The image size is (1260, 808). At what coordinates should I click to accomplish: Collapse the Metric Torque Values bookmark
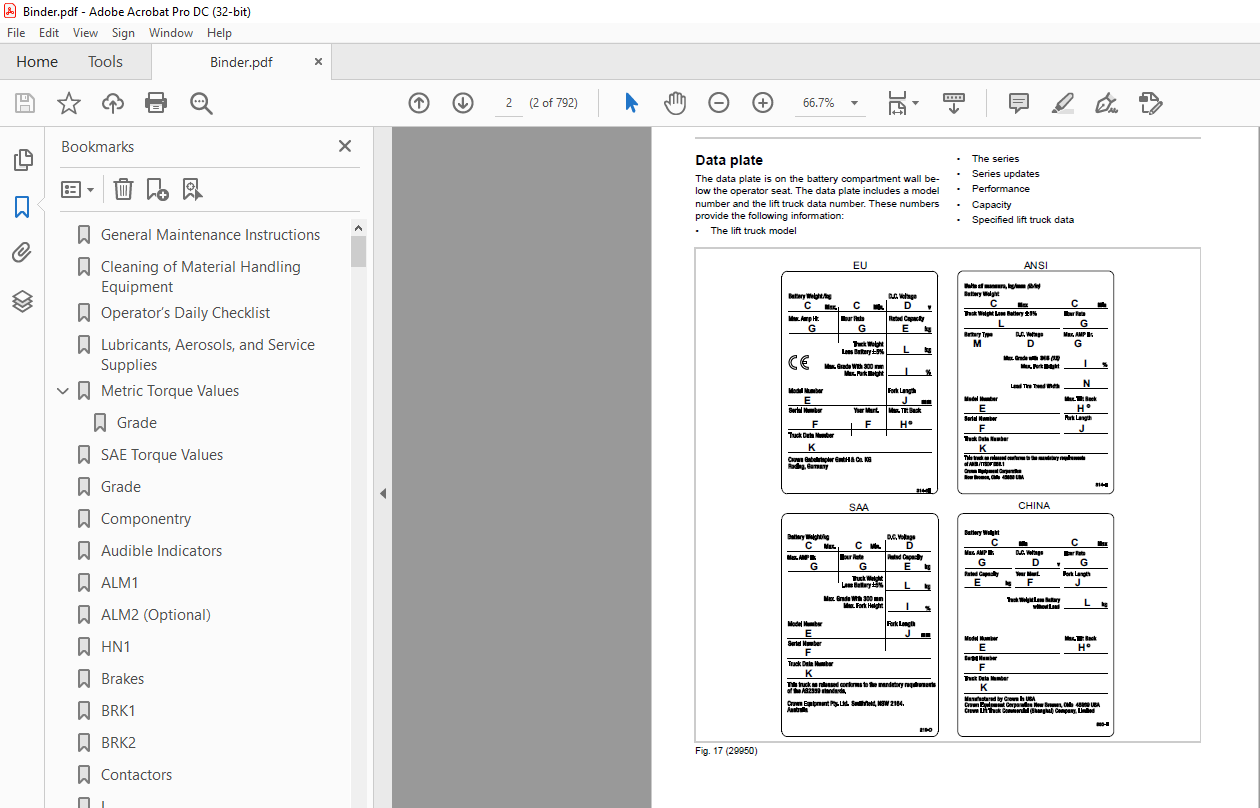[63, 391]
